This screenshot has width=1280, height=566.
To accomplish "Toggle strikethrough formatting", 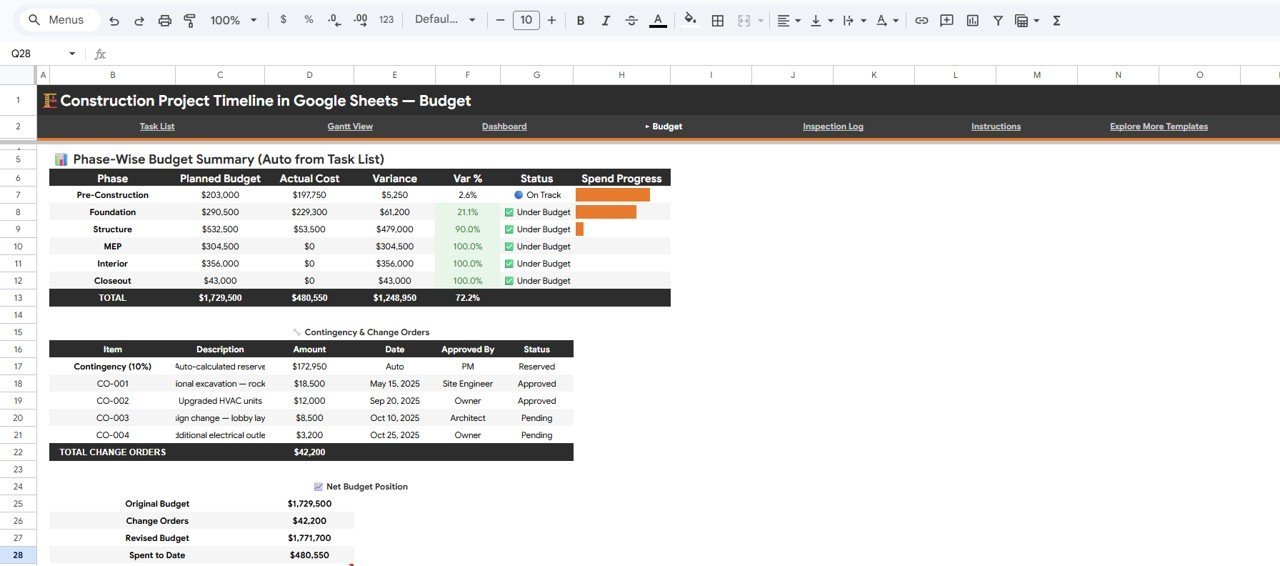I will point(631,20).
